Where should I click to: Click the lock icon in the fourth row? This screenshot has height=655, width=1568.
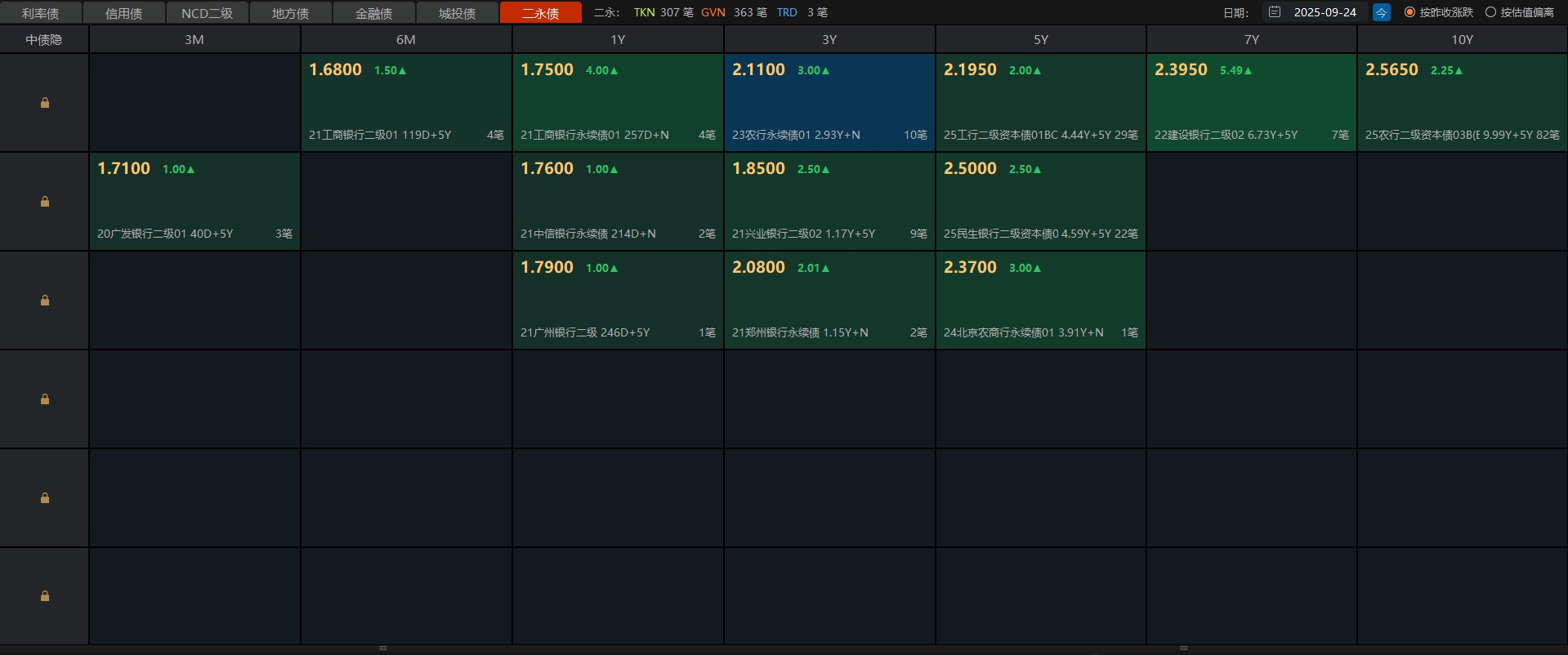point(45,399)
